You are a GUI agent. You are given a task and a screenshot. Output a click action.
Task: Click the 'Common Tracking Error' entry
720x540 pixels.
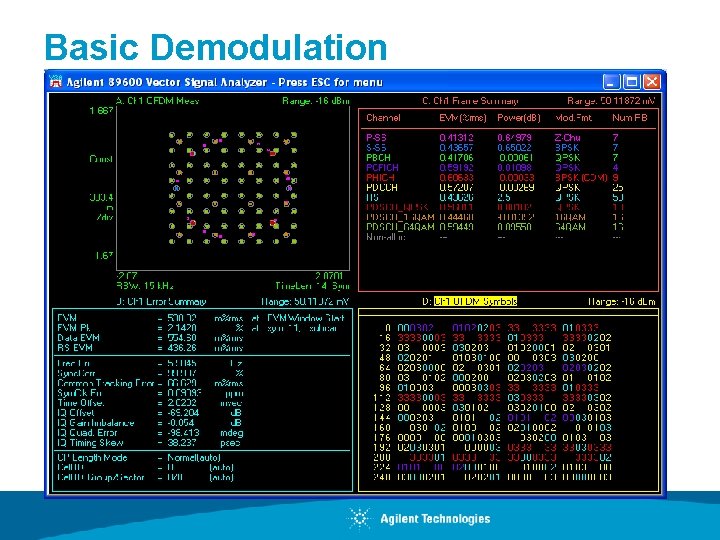tap(105, 383)
